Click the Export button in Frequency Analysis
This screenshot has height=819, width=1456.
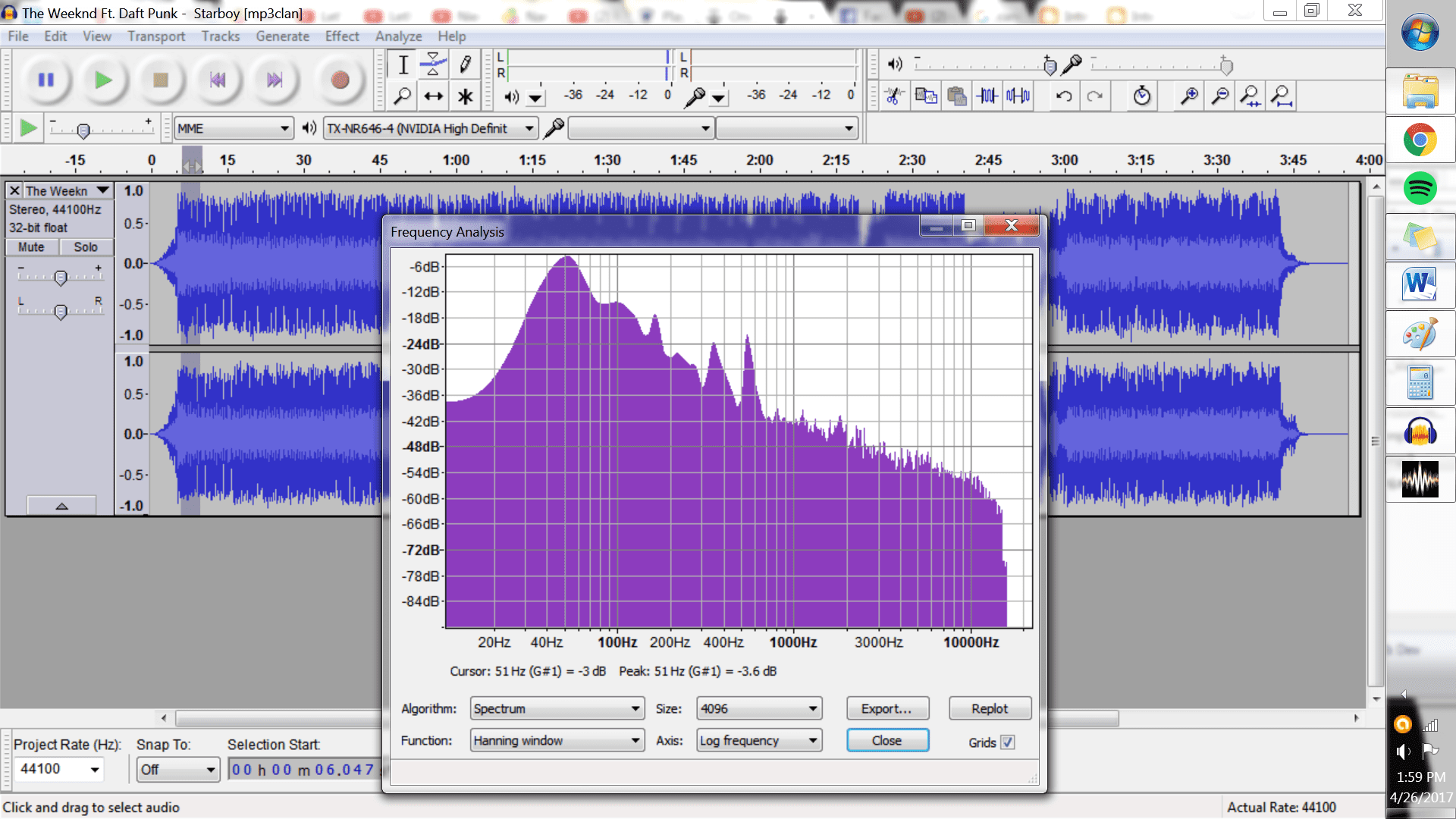887,708
